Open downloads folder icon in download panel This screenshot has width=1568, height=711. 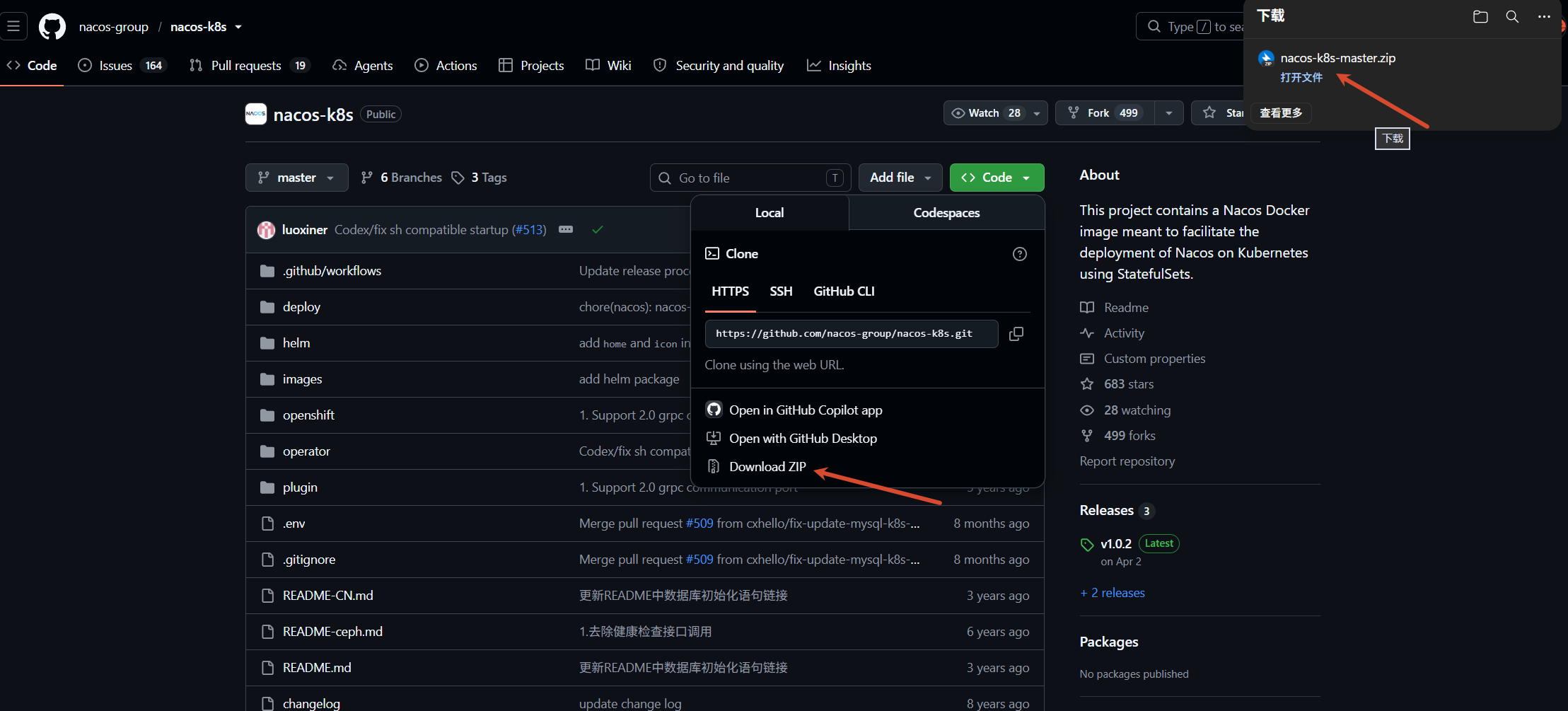click(x=1480, y=16)
